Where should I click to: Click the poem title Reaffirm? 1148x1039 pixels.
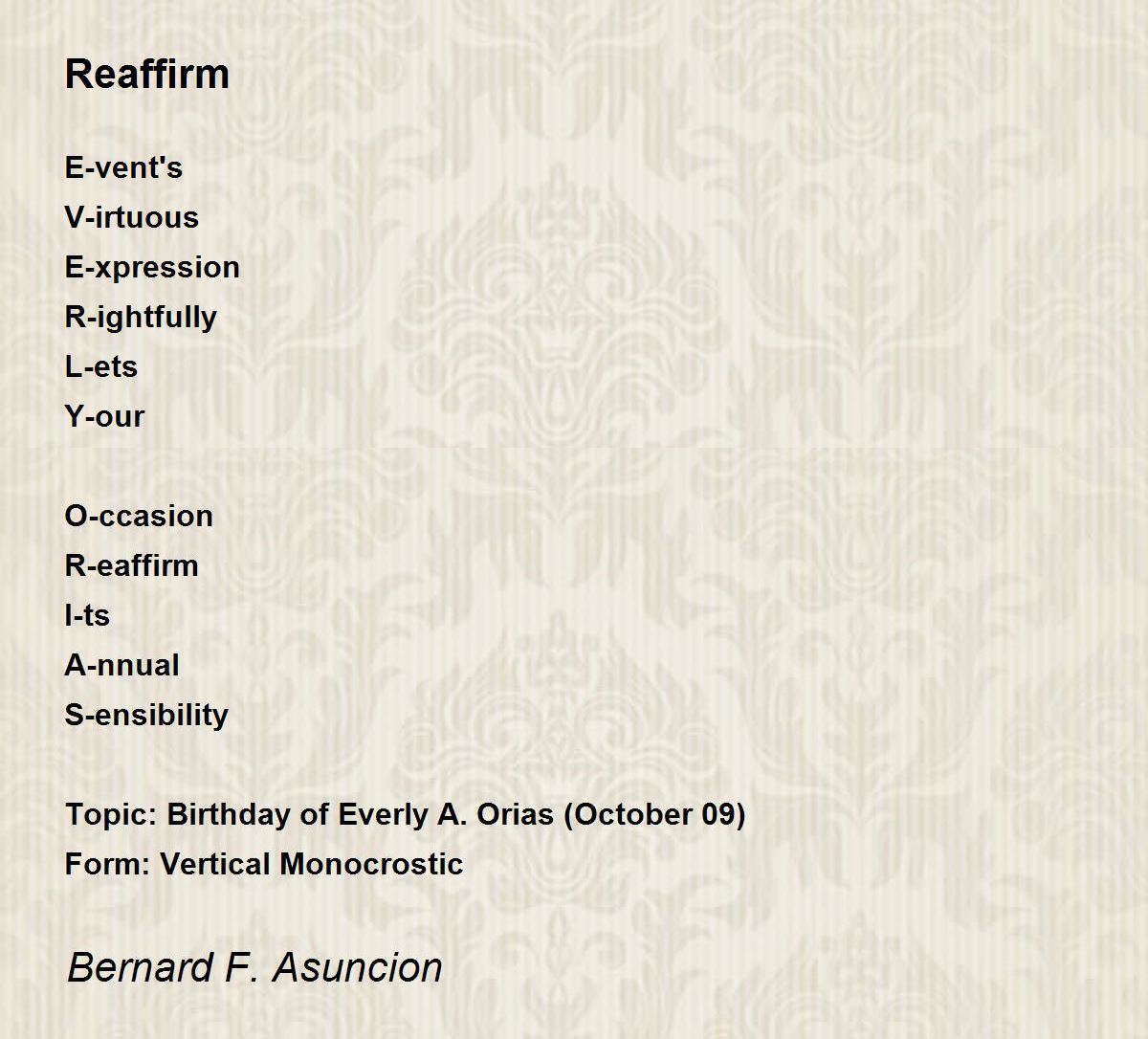147,74
